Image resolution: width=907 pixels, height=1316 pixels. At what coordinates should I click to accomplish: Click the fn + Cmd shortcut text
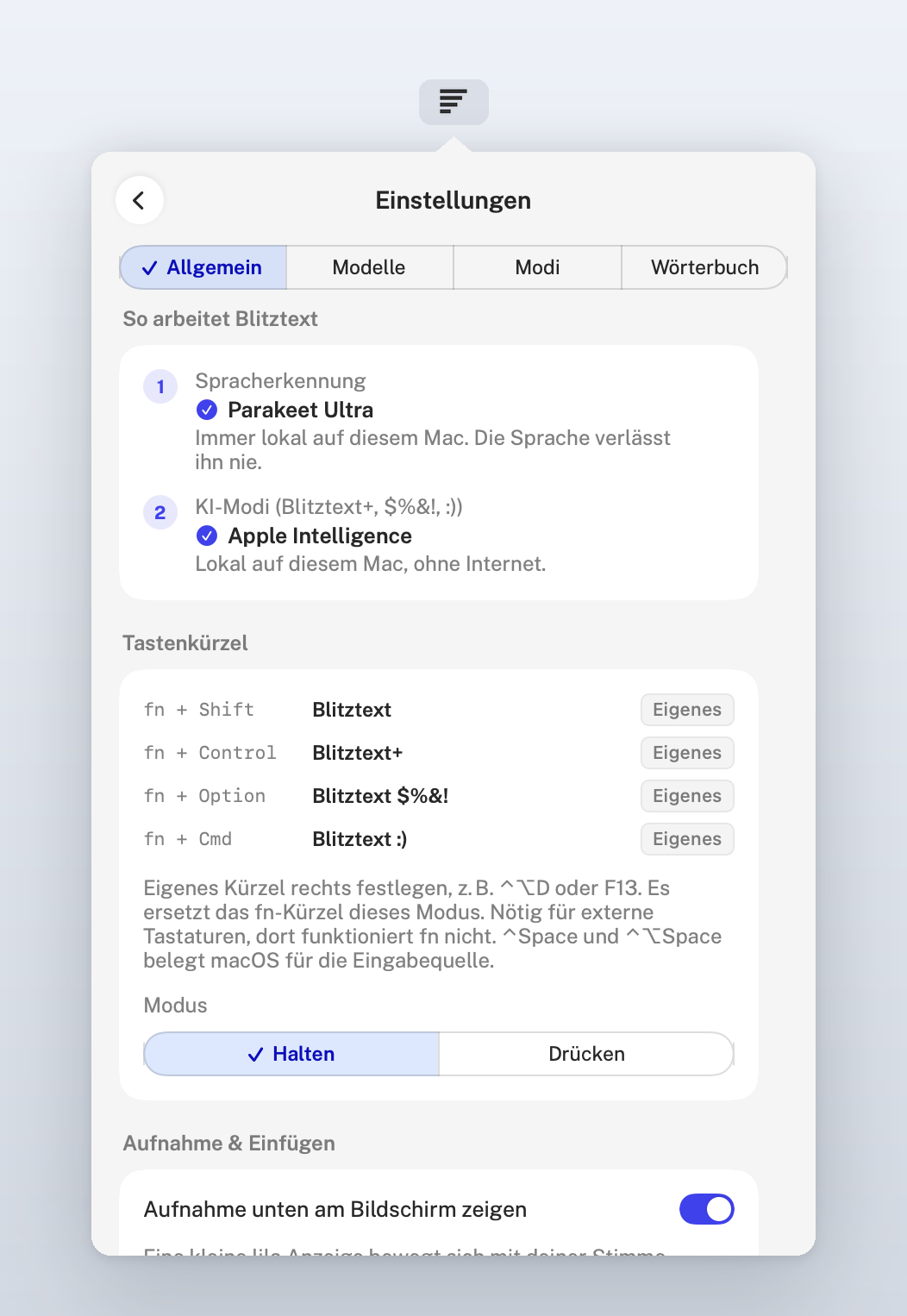(x=188, y=839)
